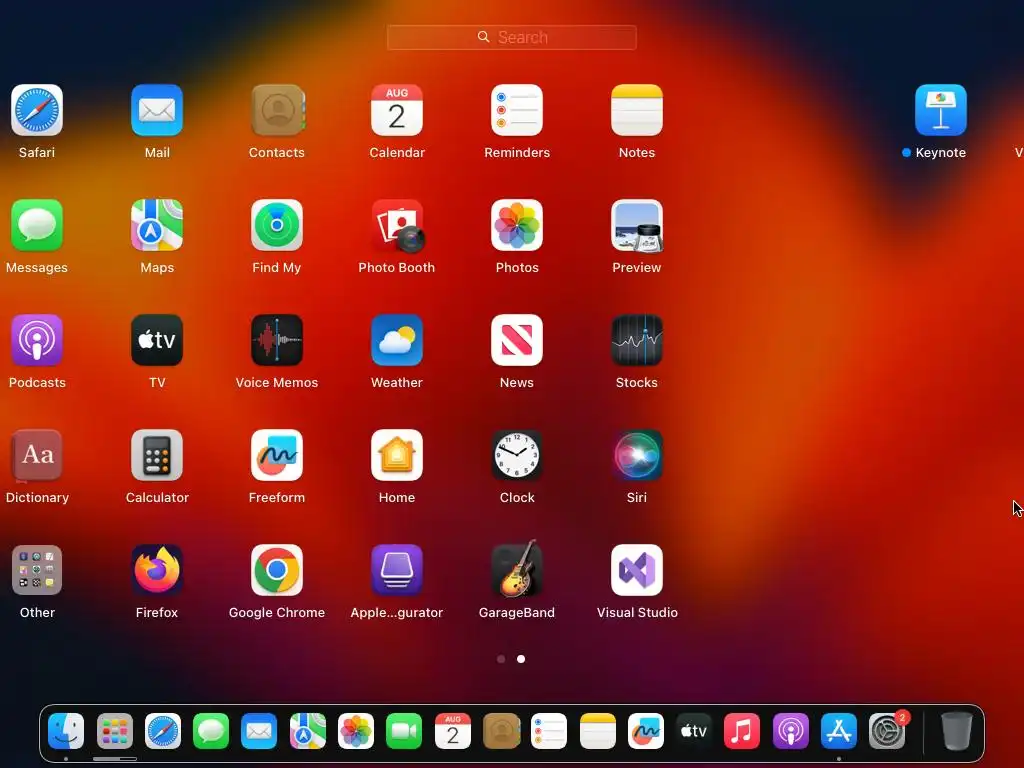Launch the Weather app
This screenshot has width=1024, height=768.
pos(397,340)
